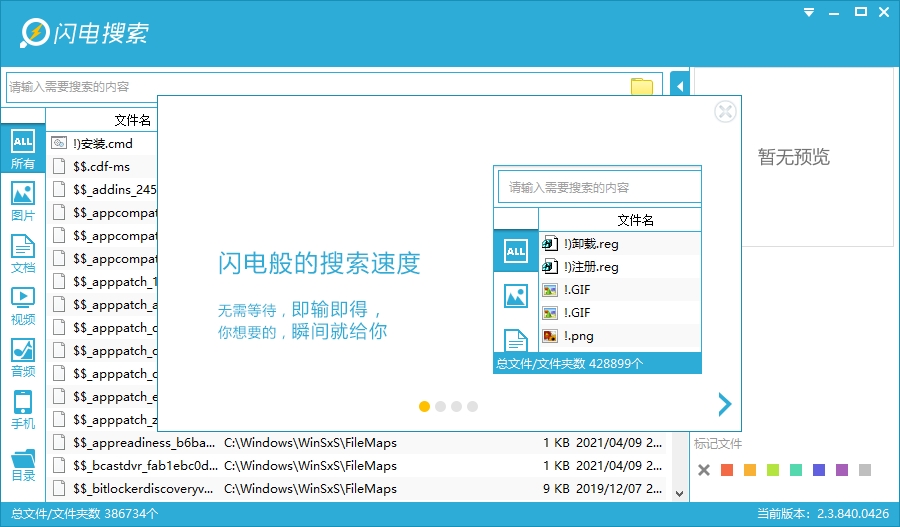The height and width of the screenshot is (527, 900).
Task: Go to next intro slide arrow
Action: click(x=725, y=405)
